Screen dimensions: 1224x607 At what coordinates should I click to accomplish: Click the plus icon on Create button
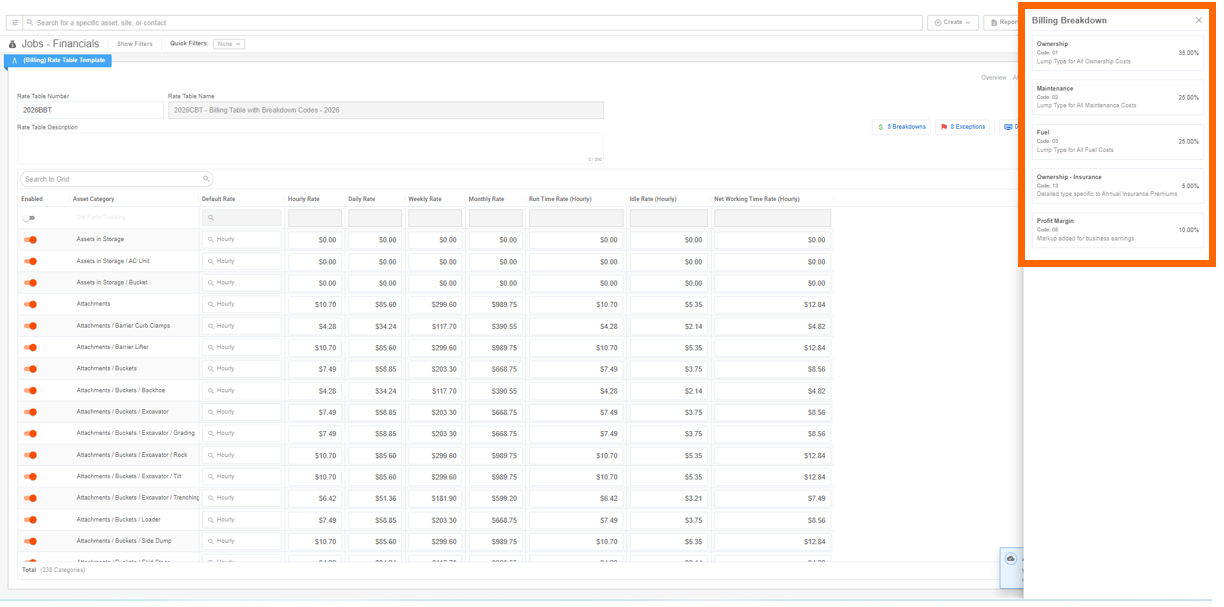(x=938, y=22)
